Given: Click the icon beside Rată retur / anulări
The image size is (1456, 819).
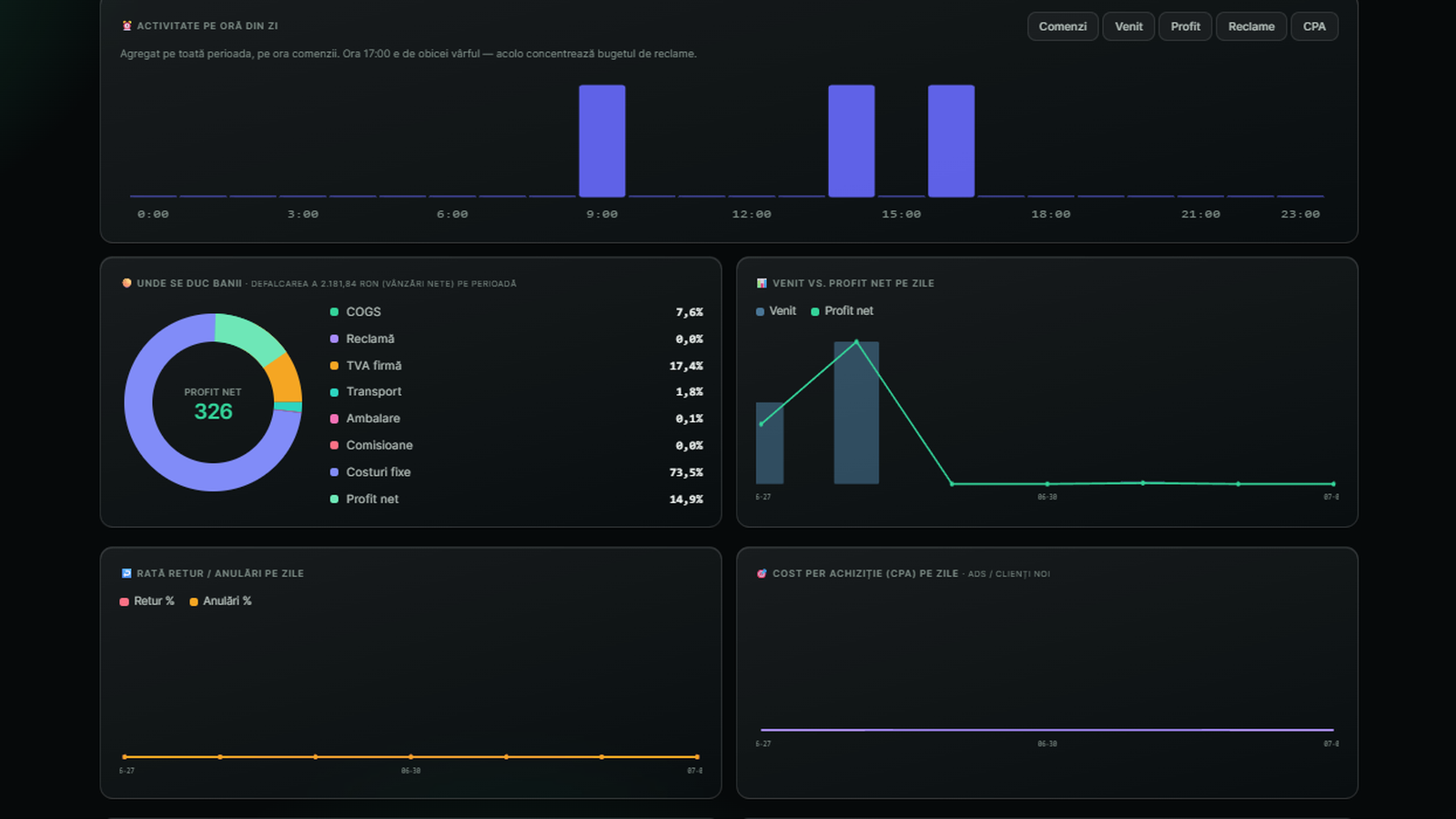Looking at the screenshot, I should click(126, 573).
